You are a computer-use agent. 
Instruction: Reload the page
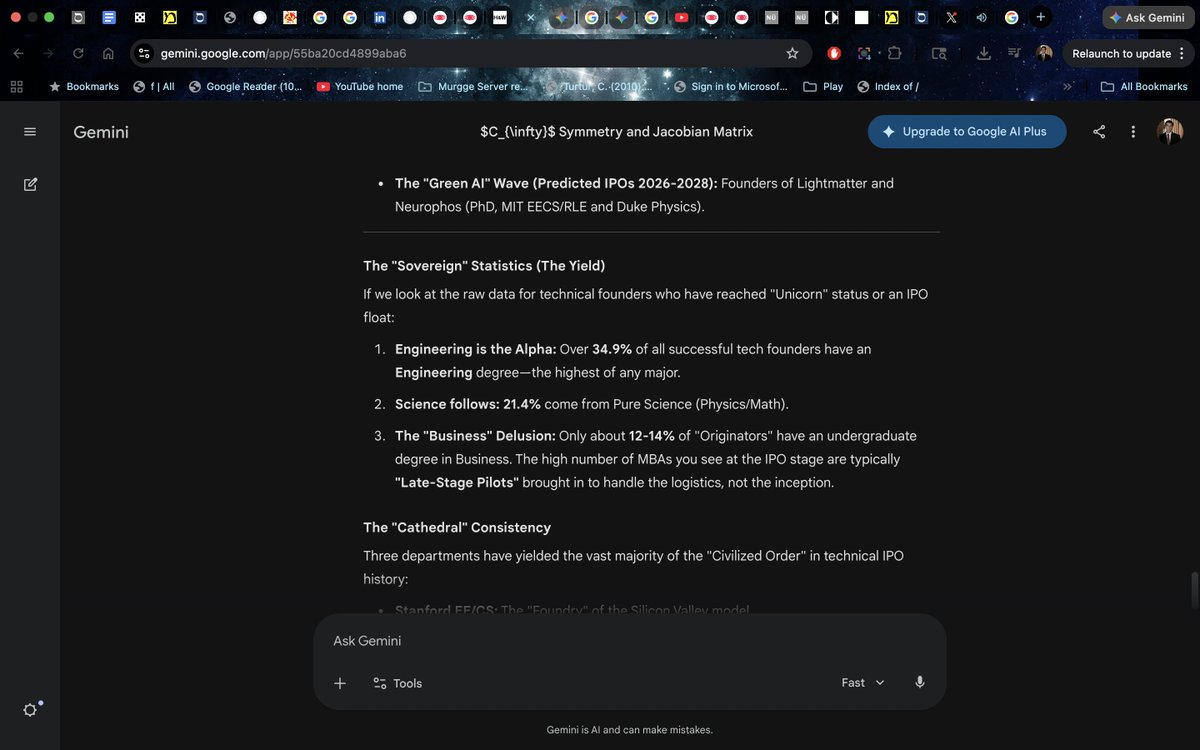tap(78, 54)
